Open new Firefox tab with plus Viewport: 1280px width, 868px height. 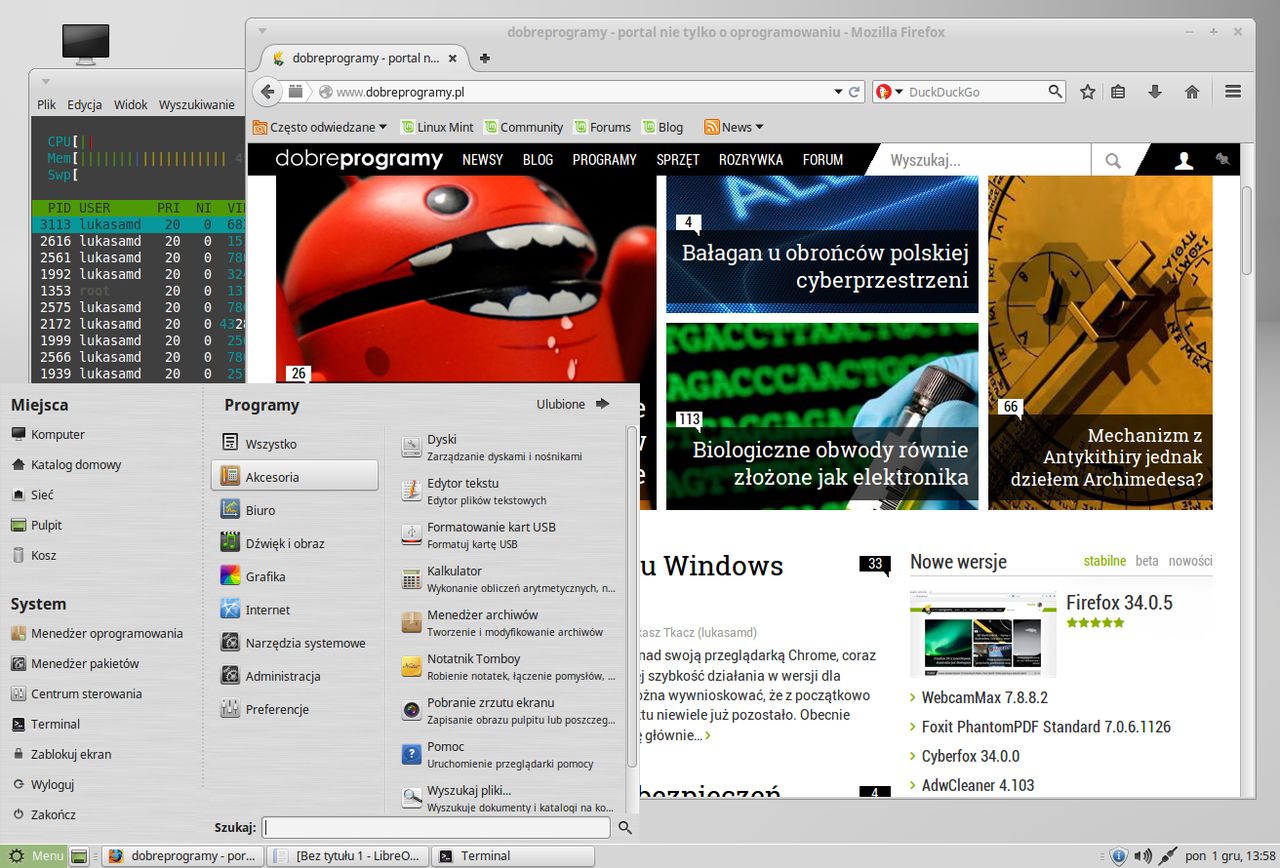(x=485, y=58)
